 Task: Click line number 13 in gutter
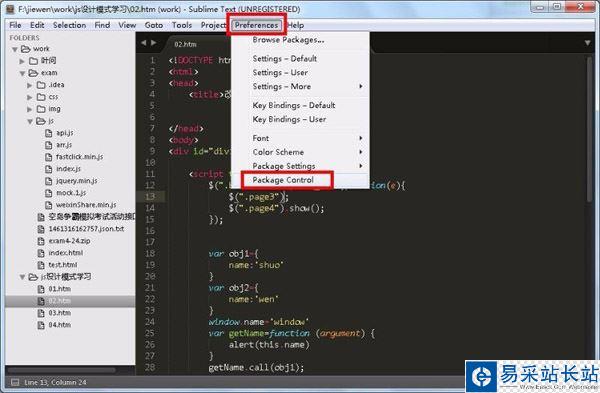pos(150,196)
